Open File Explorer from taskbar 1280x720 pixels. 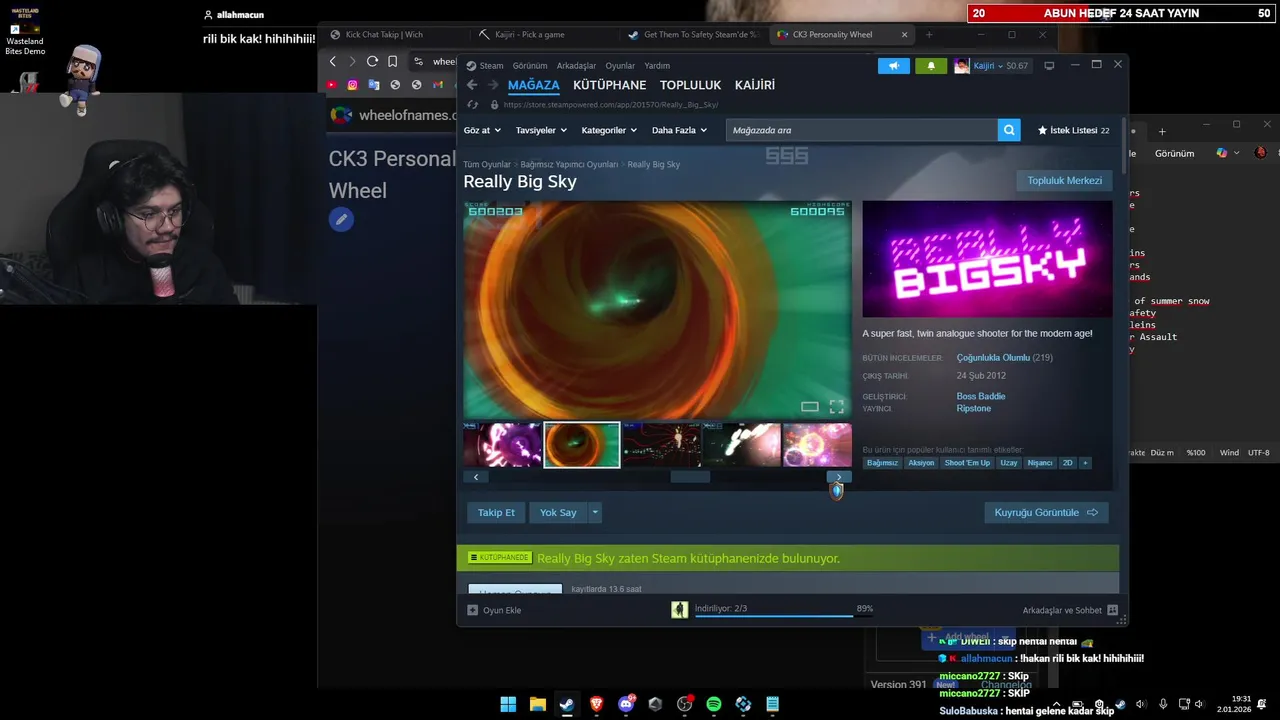click(x=537, y=704)
